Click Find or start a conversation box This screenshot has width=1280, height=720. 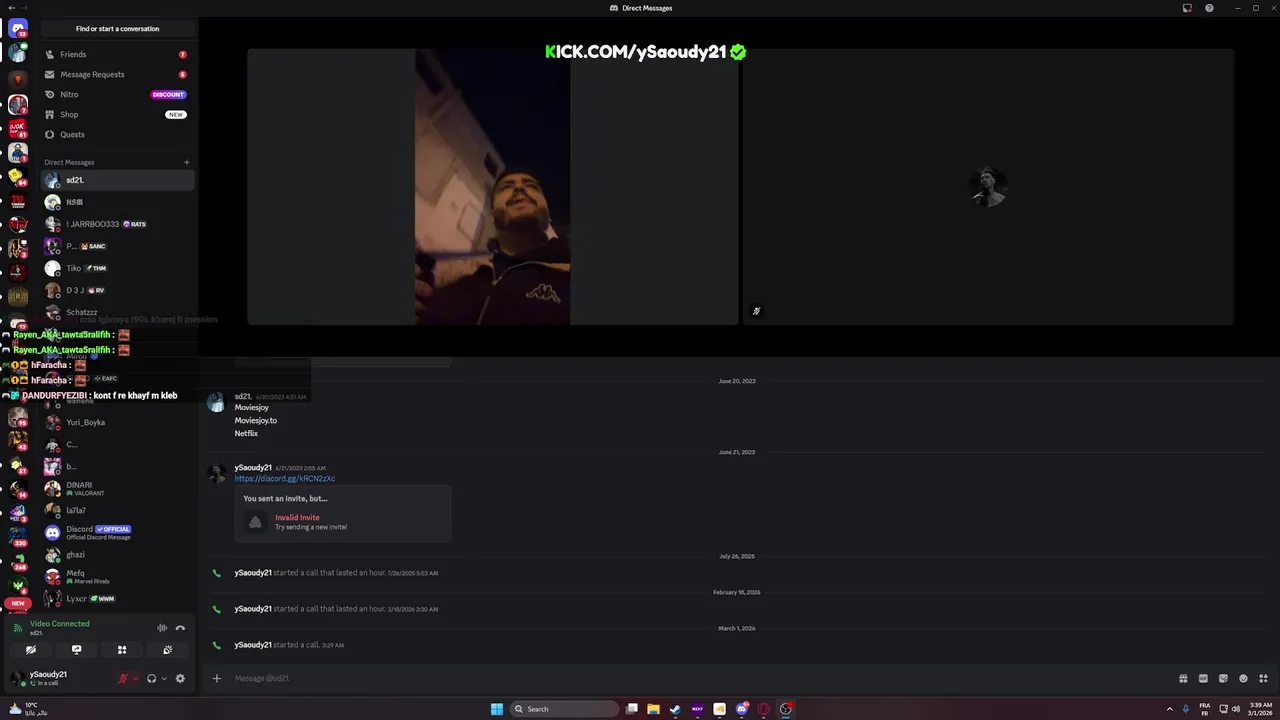(117, 28)
